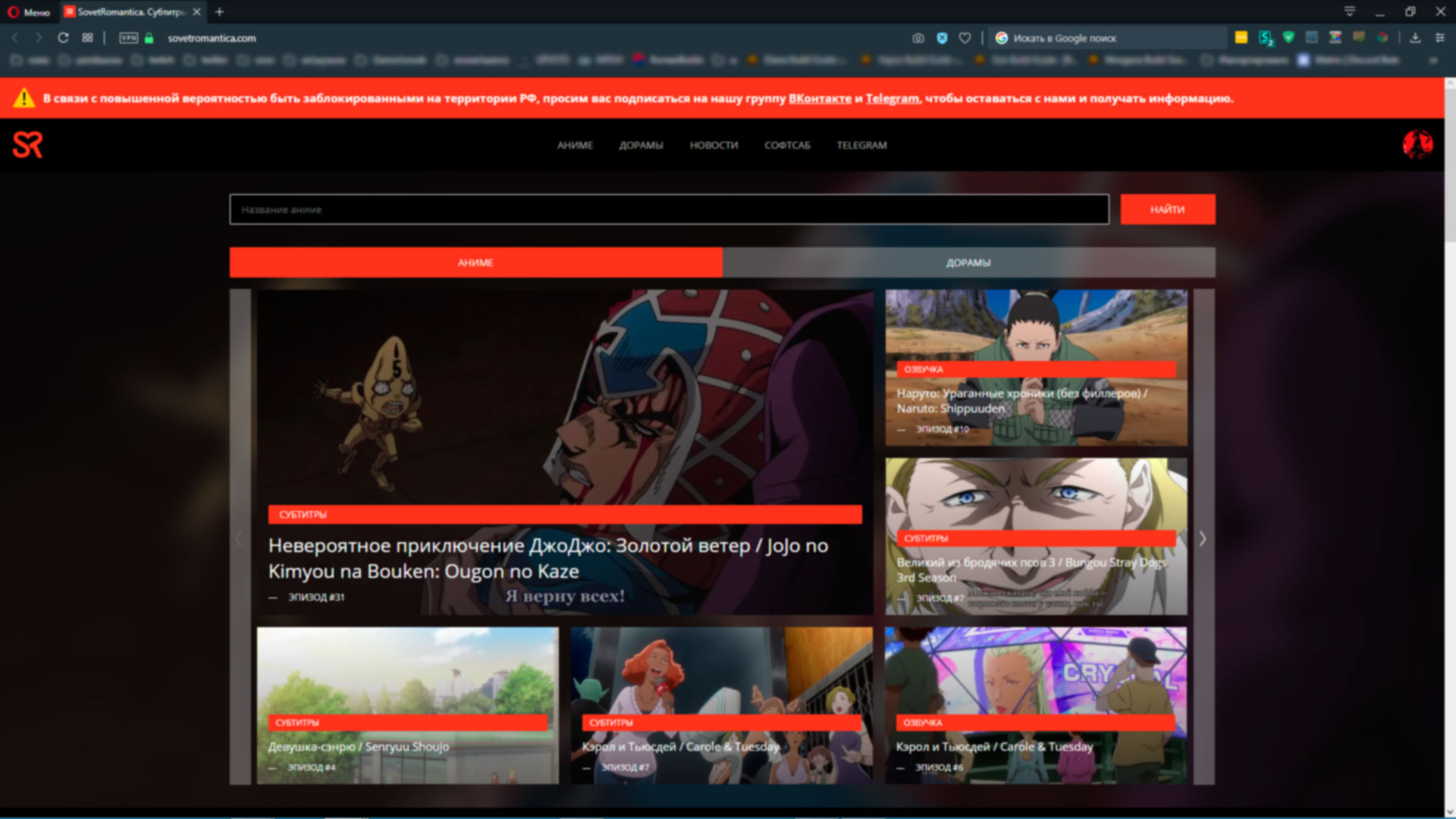
Task: Take a snapshot with the camera icon
Action: [x=918, y=38]
